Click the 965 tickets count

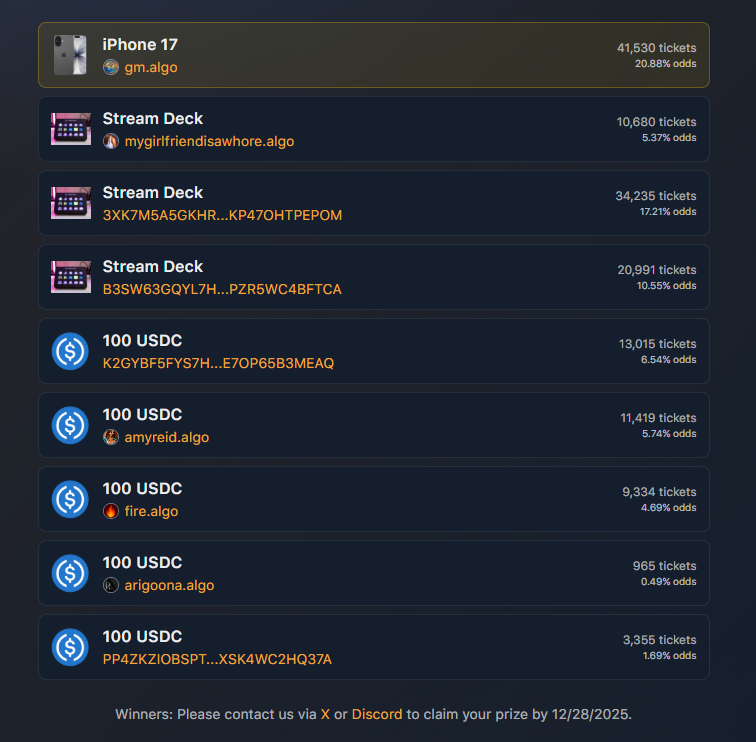point(664,566)
